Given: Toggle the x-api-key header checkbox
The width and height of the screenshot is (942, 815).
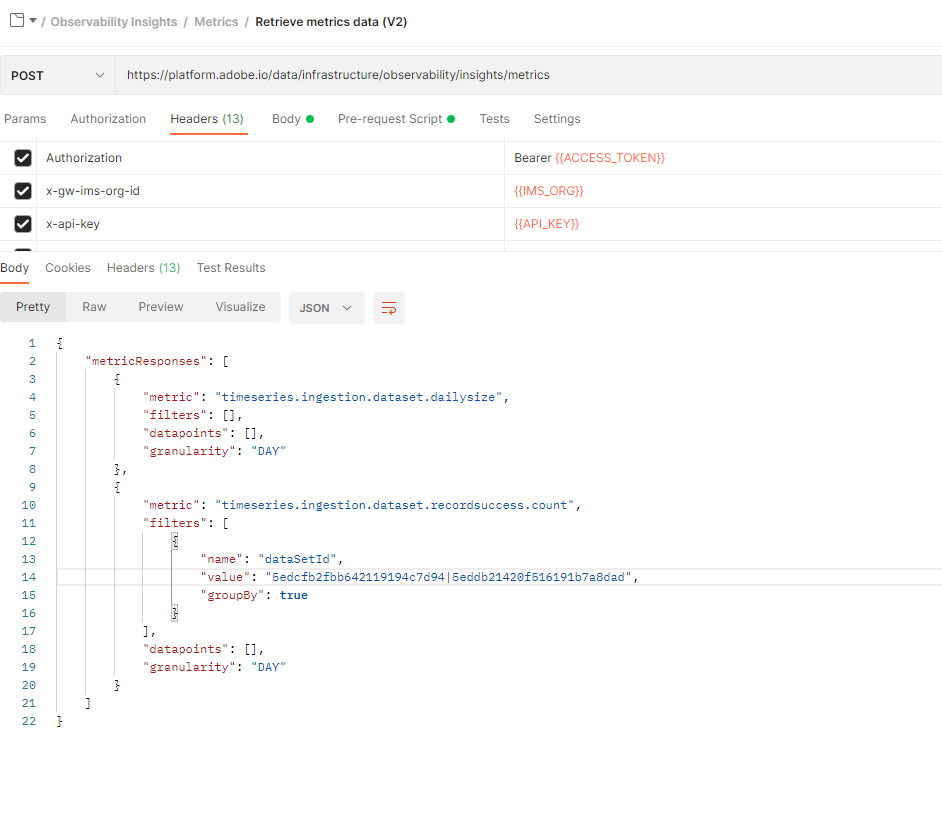Looking at the screenshot, I should point(23,224).
